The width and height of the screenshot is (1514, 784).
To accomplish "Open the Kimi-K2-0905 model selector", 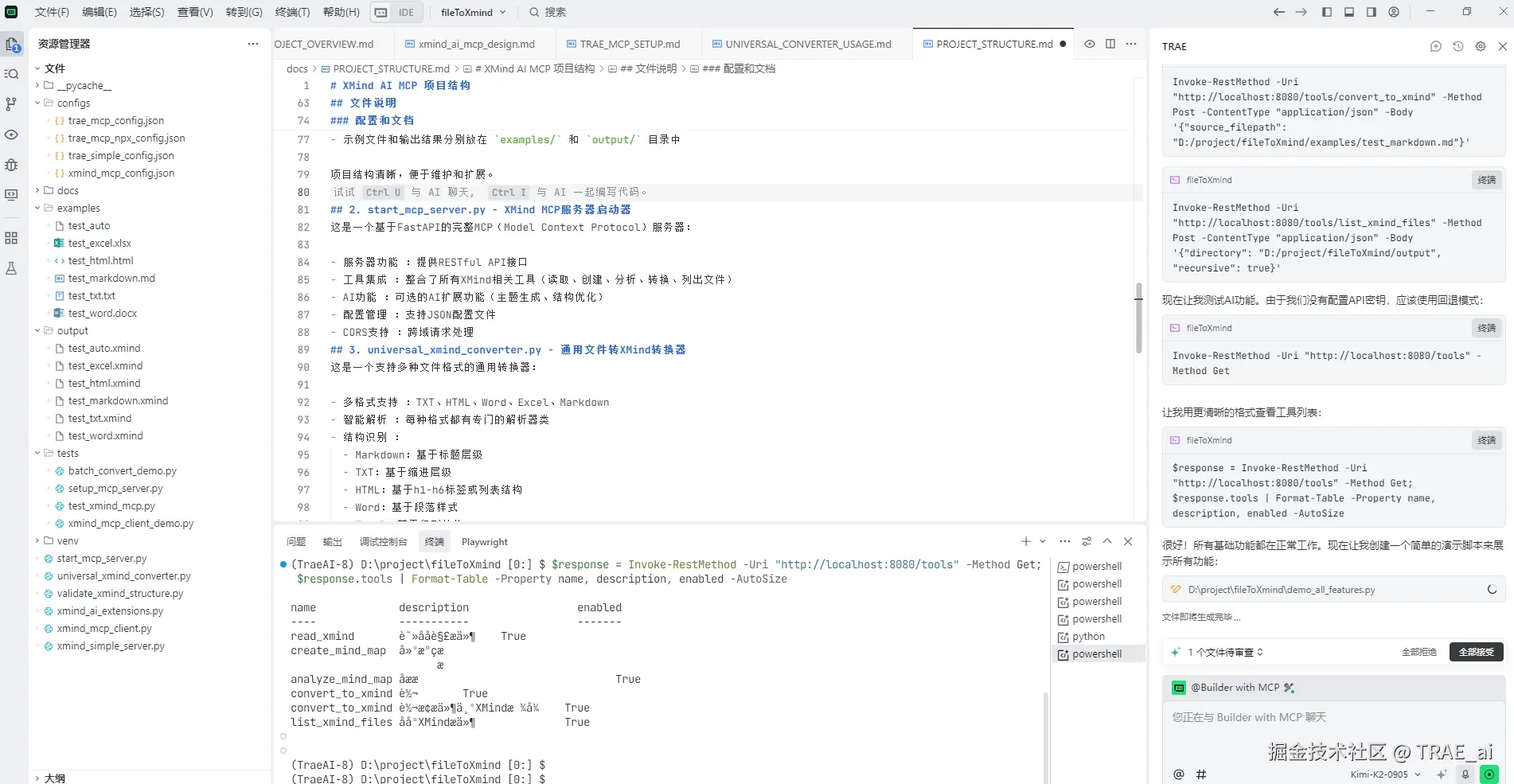I will (1386, 774).
